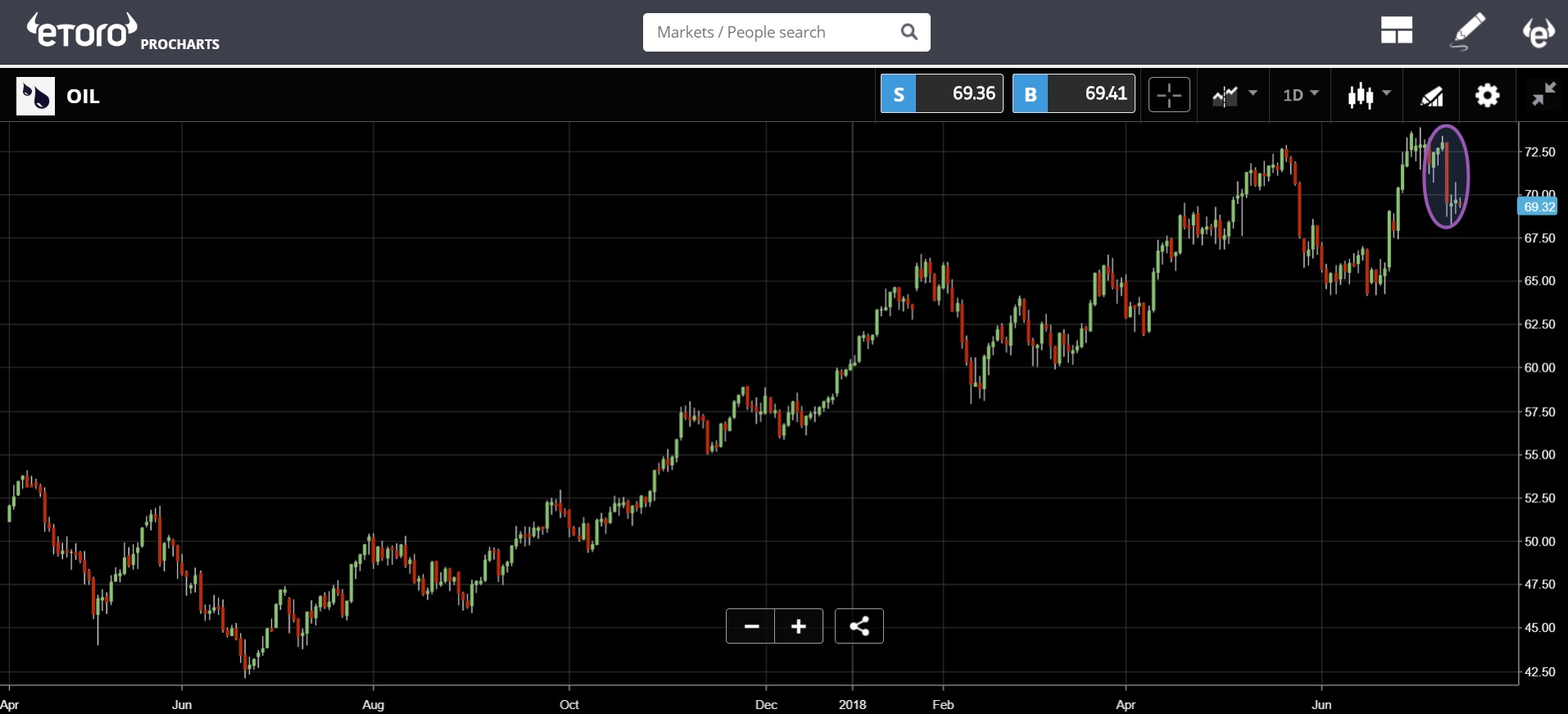
Task: Share the chart using share button
Action: (859, 626)
